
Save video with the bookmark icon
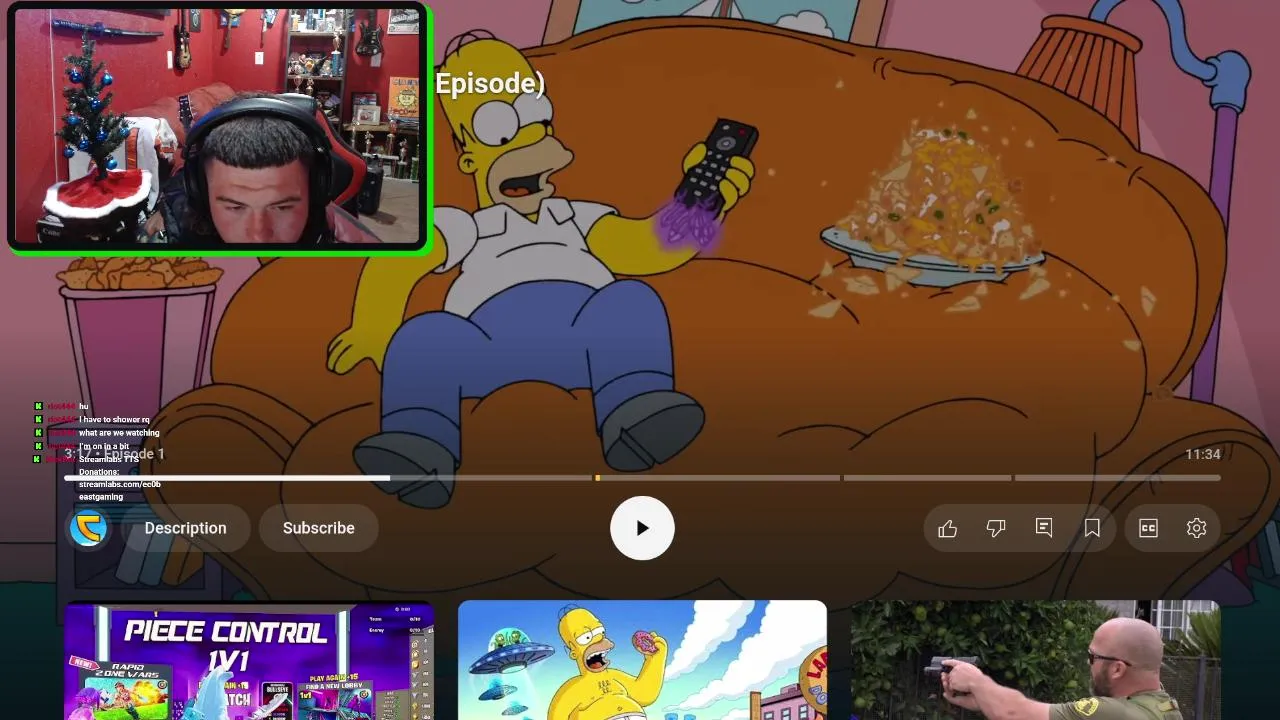[1092, 528]
